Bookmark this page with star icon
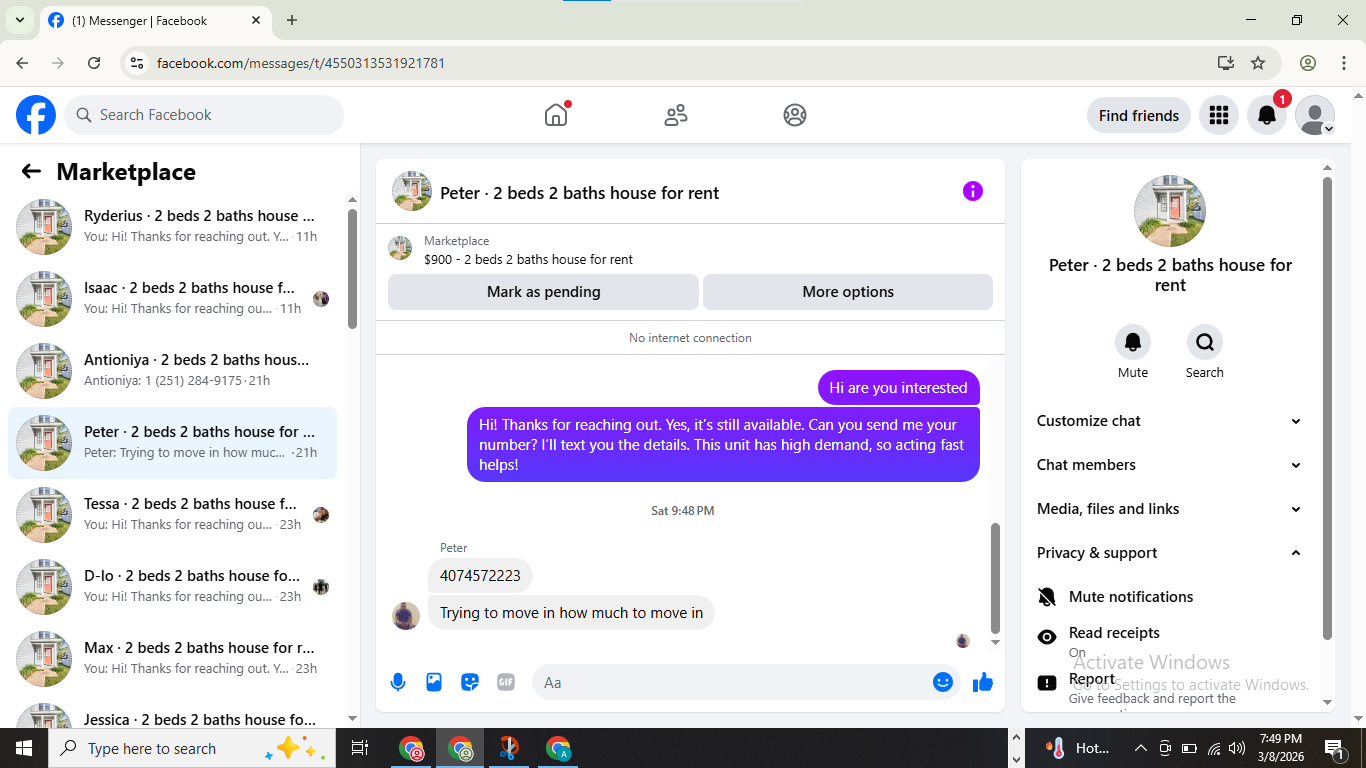 (x=1258, y=63)
